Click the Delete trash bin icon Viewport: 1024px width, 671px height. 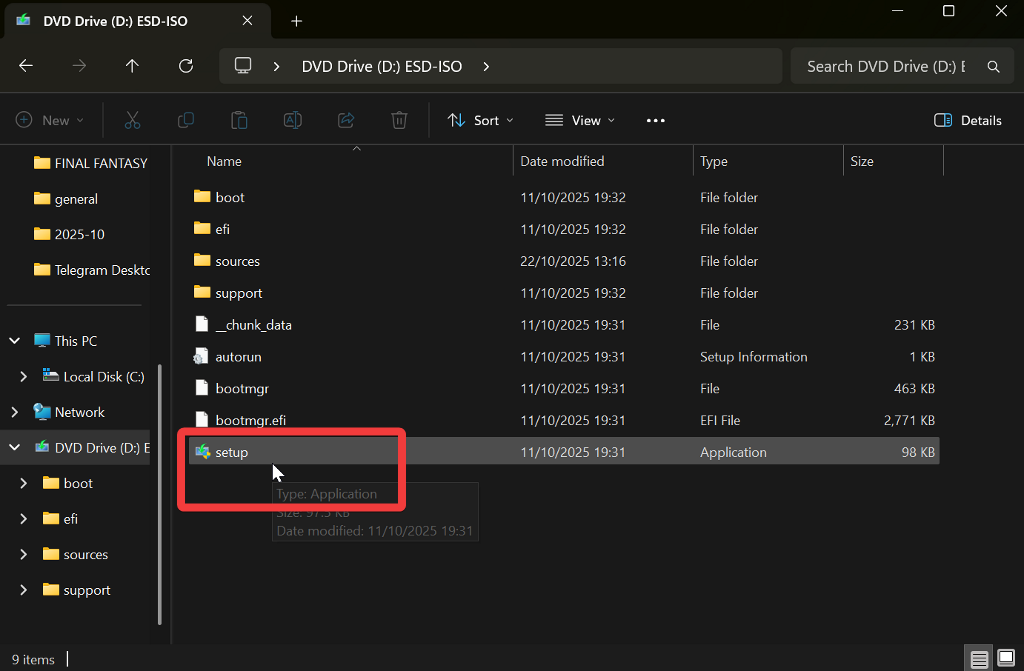pos(399,120)
